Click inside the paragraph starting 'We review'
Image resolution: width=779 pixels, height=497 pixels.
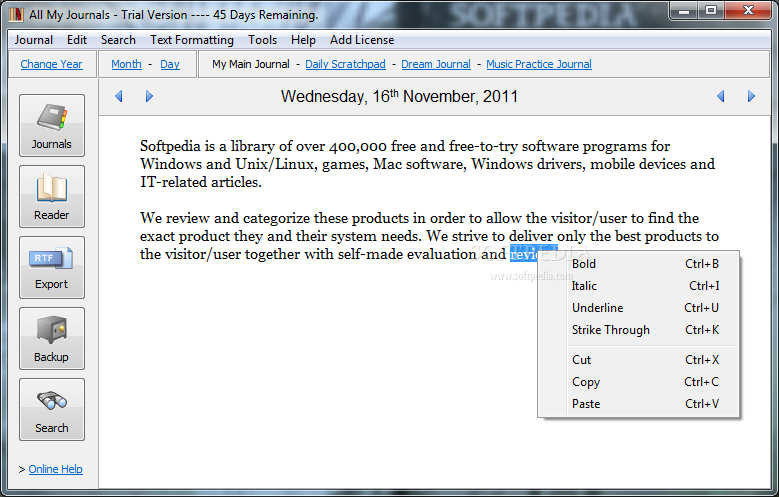(x=429, y=236)
